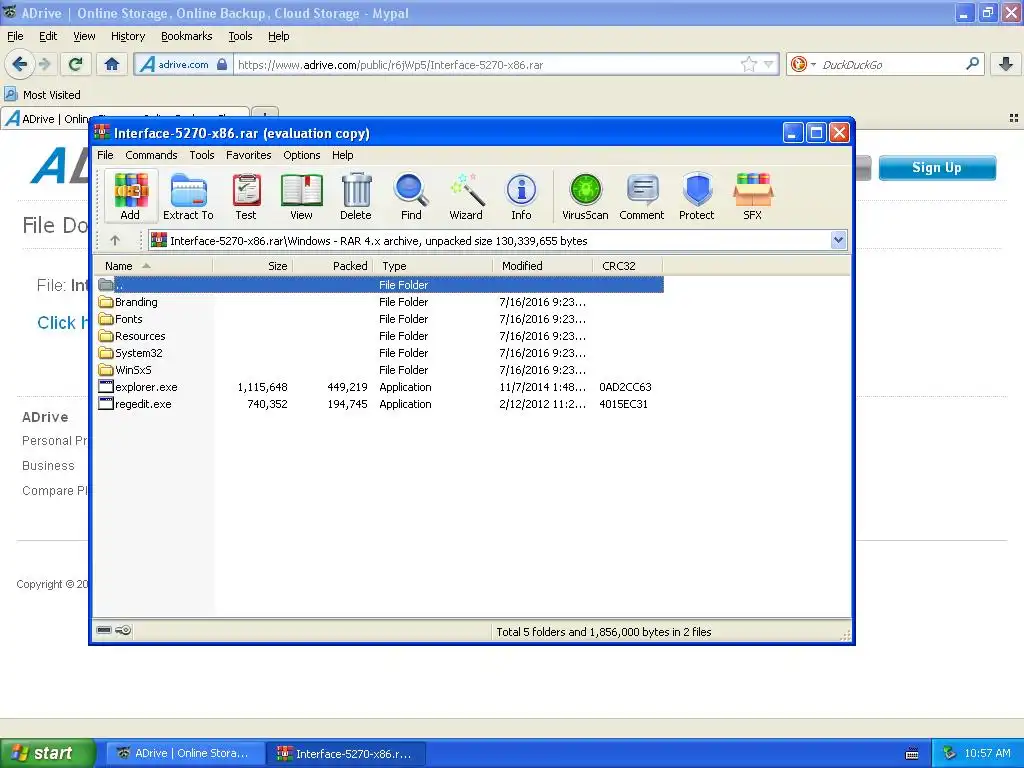Image resolution: width=1024 pixels, height=768 pixels.
Task: Sort by the Size column header
Action: pos(253,266)
